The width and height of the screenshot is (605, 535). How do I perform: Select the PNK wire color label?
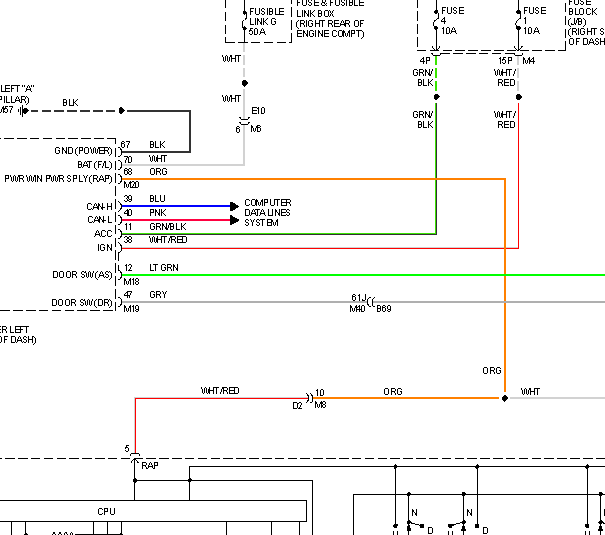click(158, 213)
